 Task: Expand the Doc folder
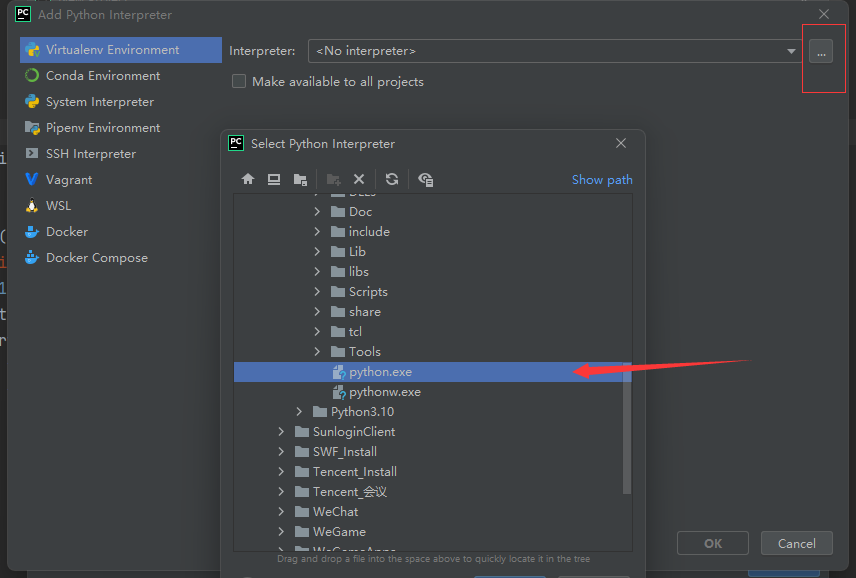click(317, 211)
